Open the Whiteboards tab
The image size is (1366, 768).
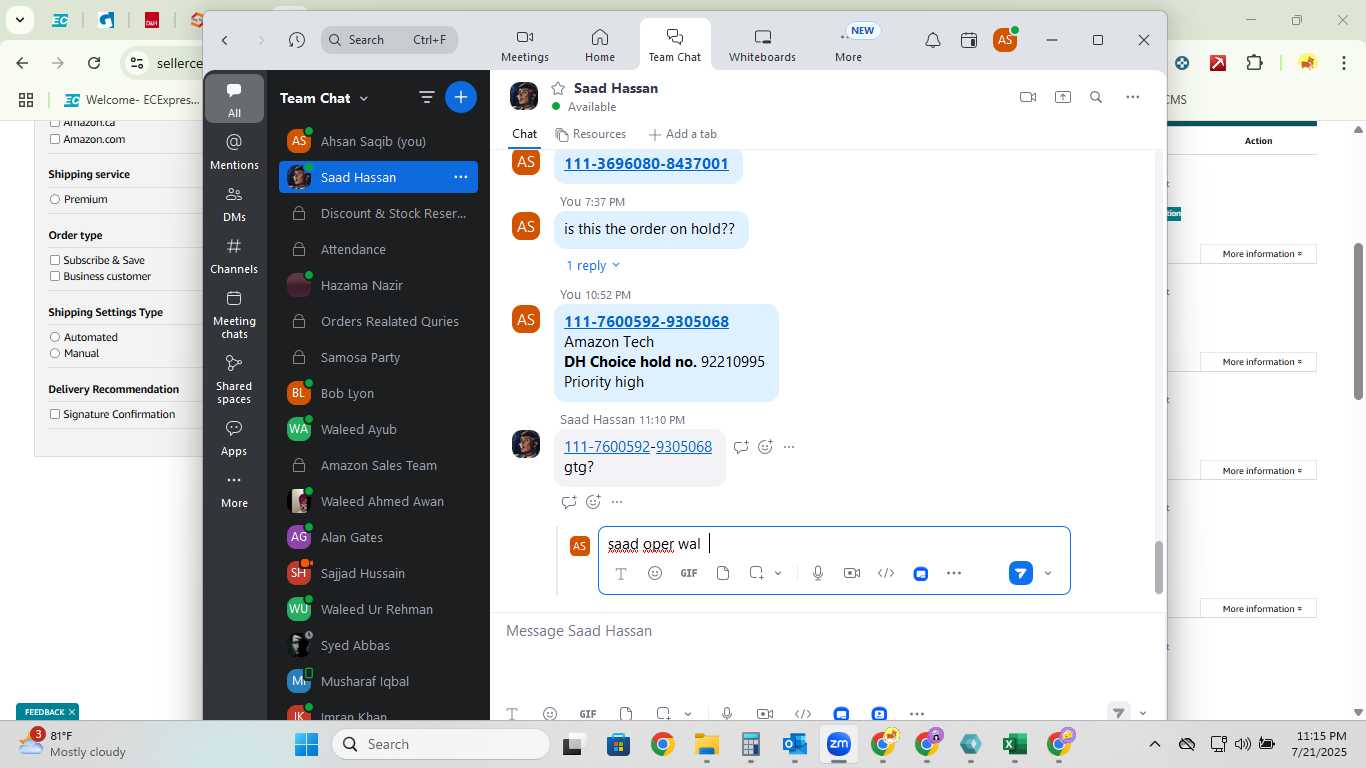tap(762, 46)
